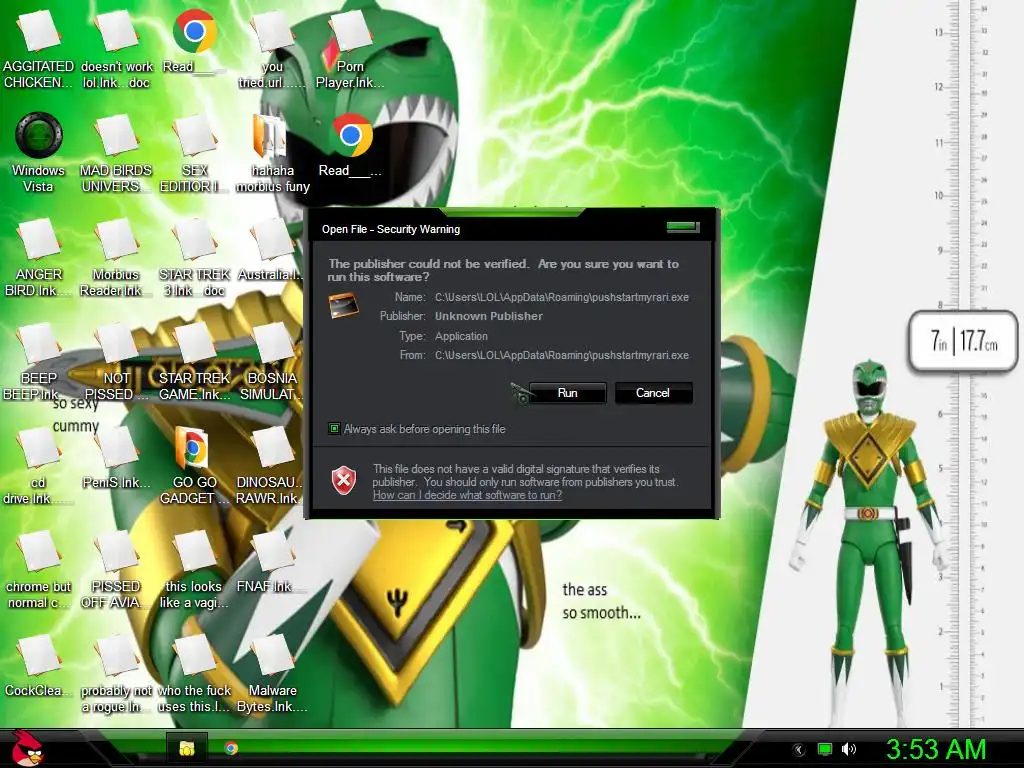Show hidden tray icons arrow
Screen dimensions: 1024x768
(x=799, y=749)
